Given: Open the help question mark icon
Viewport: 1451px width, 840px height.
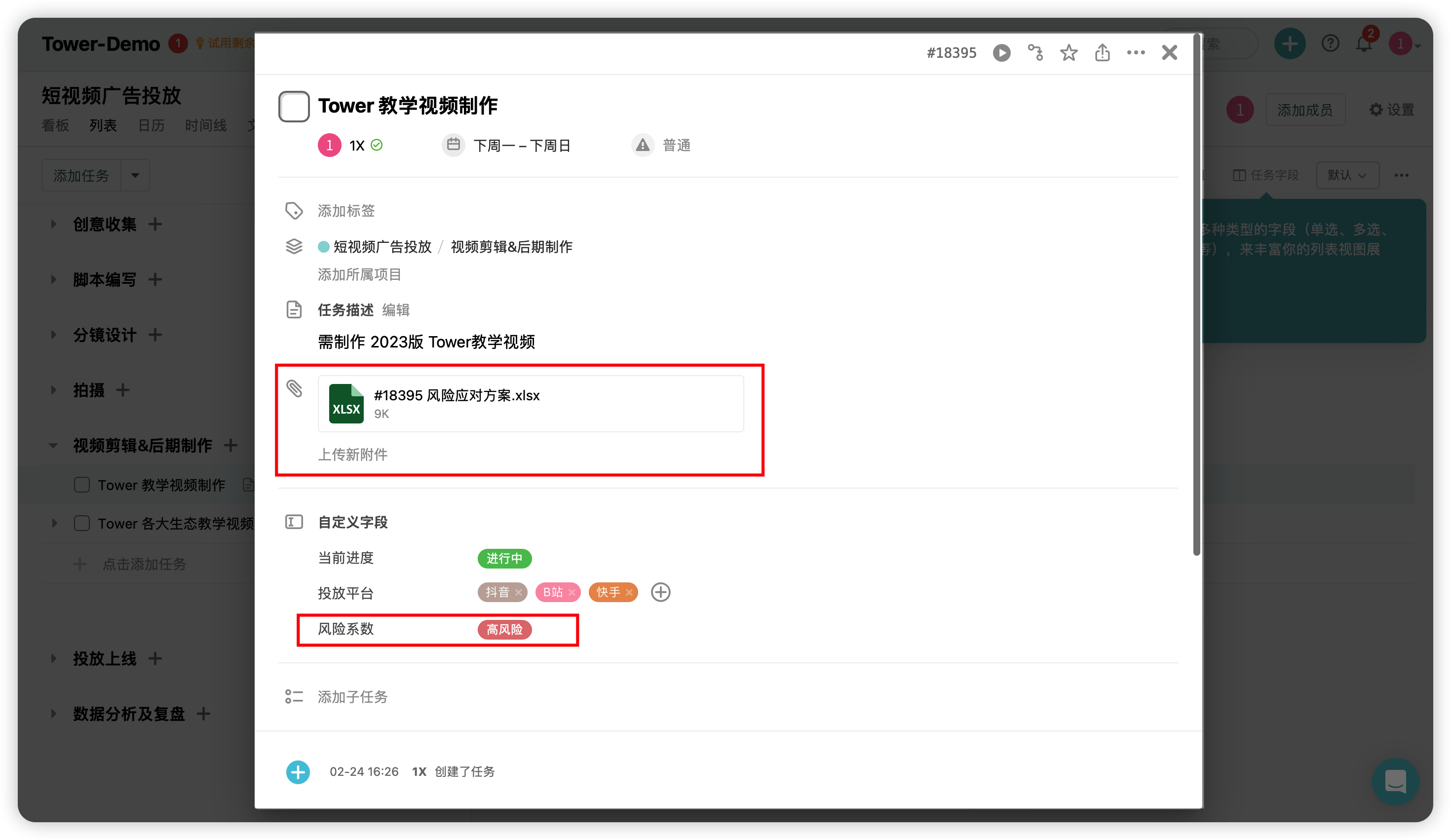Looking at the screenshot, I should (1330, 43).
